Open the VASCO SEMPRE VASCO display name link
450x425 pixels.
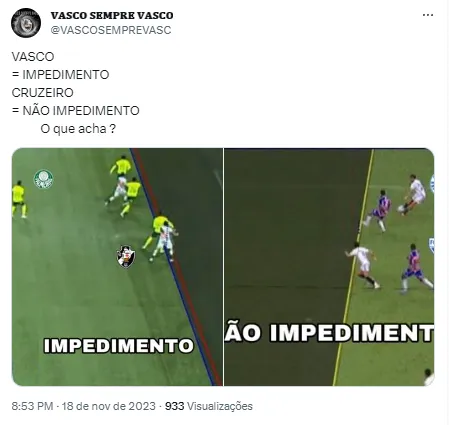tap(112, 15)
